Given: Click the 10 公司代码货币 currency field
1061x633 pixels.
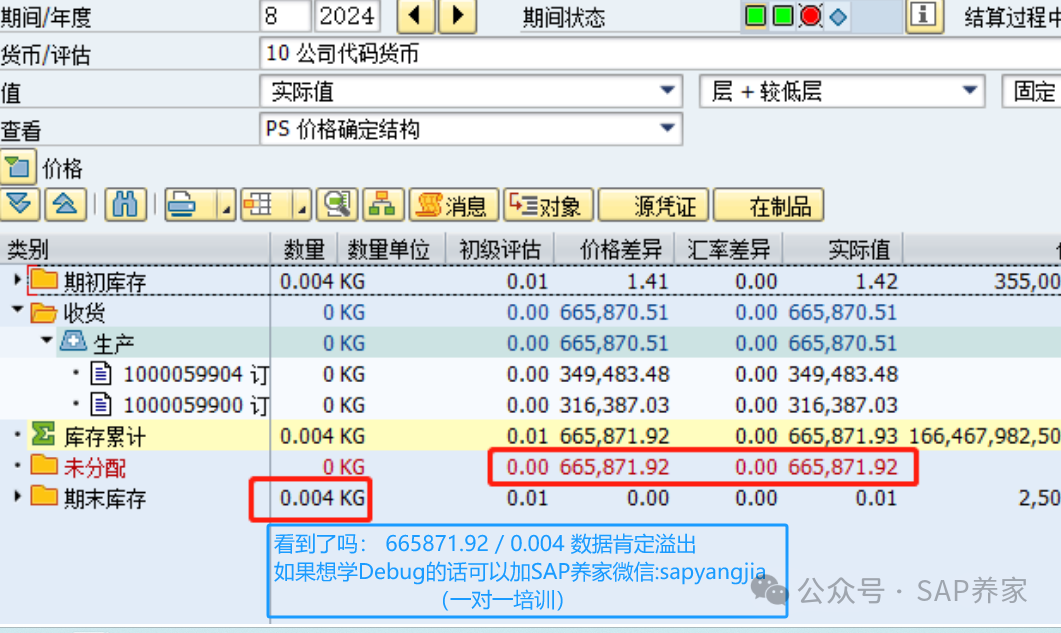Looking at the screenshot, I should pyautogui.click(x=660, y=53).
